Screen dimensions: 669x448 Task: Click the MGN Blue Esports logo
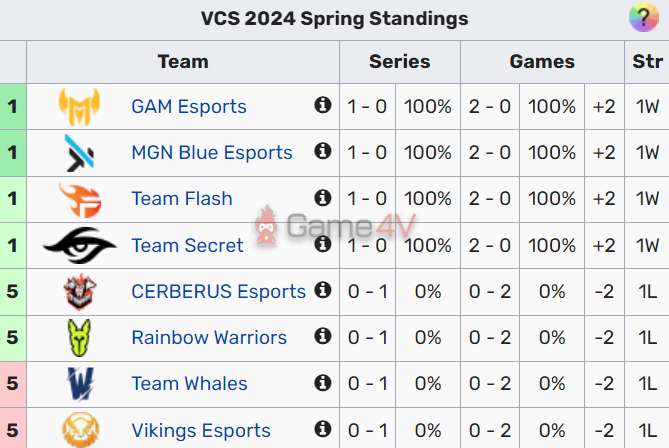pos(78,152)
